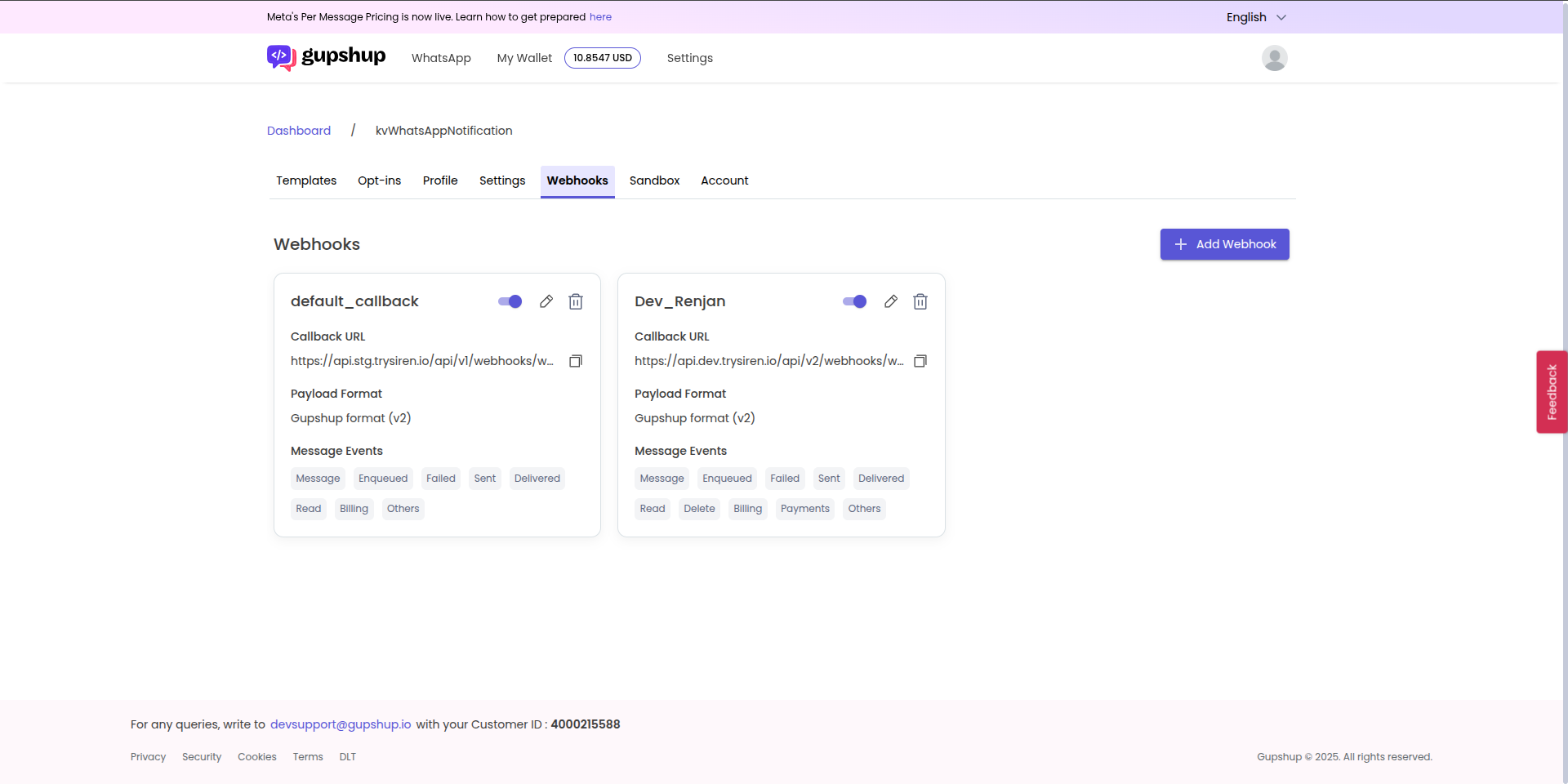Click the wallet balance 10.8547 USD pill
Screen dimensions: 1568x784
603,58
